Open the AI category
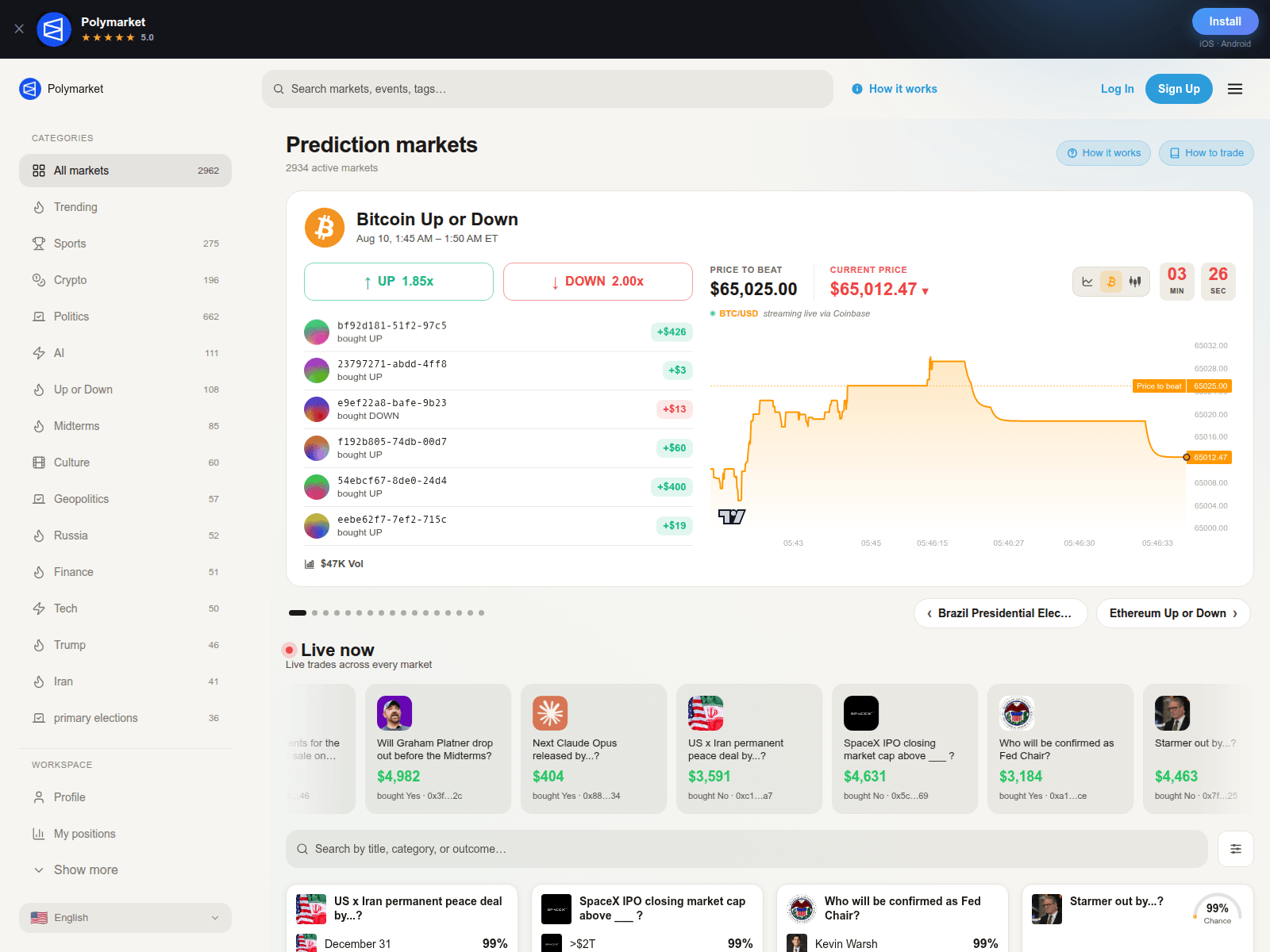The width and height of the screenshot is (1270, 952). pos(125,353)
